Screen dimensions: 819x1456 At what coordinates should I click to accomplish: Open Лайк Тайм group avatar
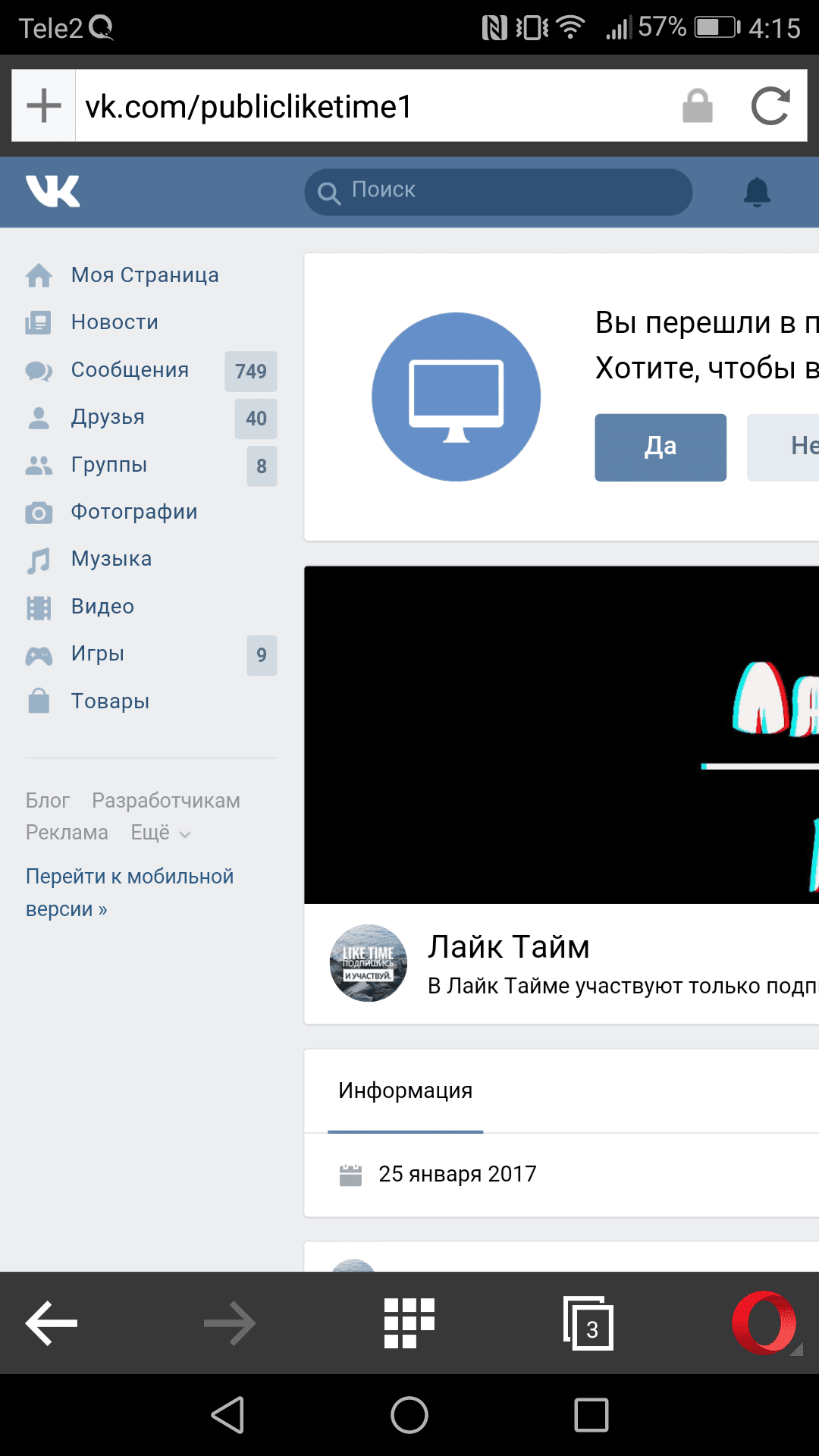coord(369,963)
